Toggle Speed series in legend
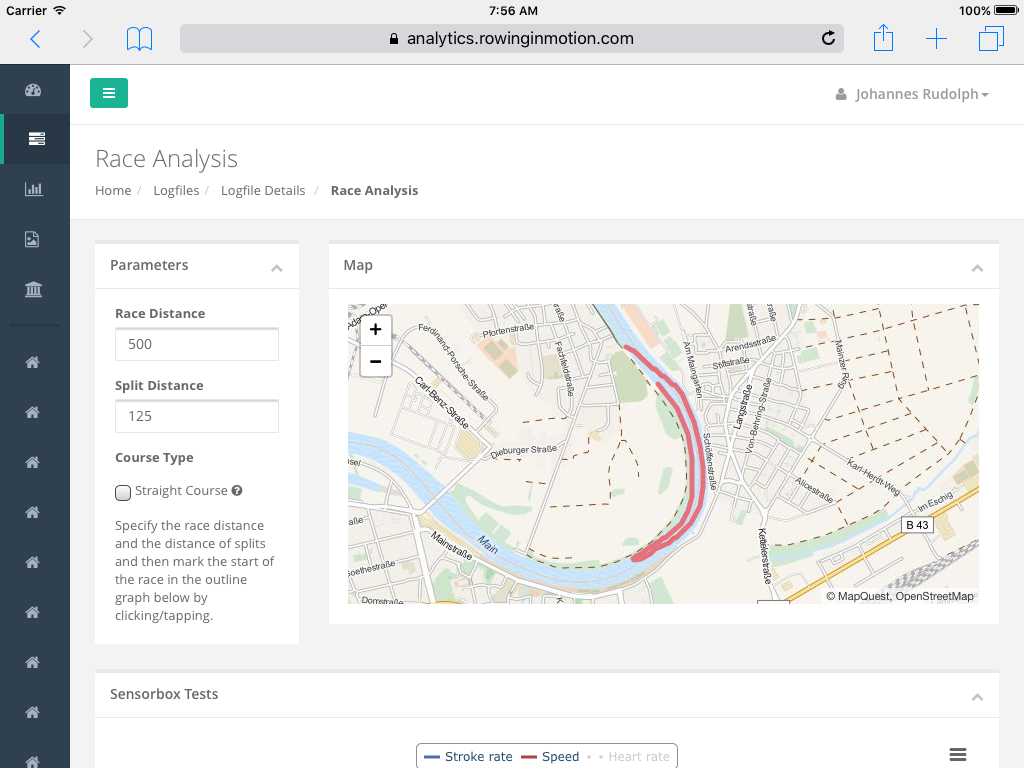The image size is (1024, 768). coord(550,757)
